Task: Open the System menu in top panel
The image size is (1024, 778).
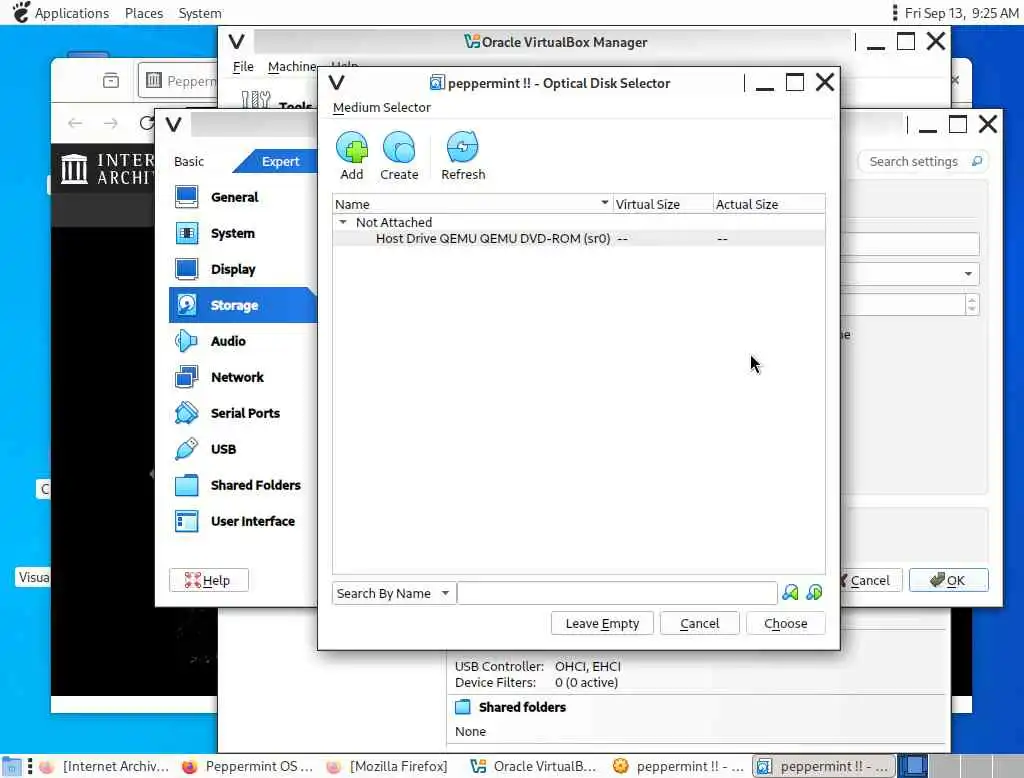Action: [x=200, y=13]
